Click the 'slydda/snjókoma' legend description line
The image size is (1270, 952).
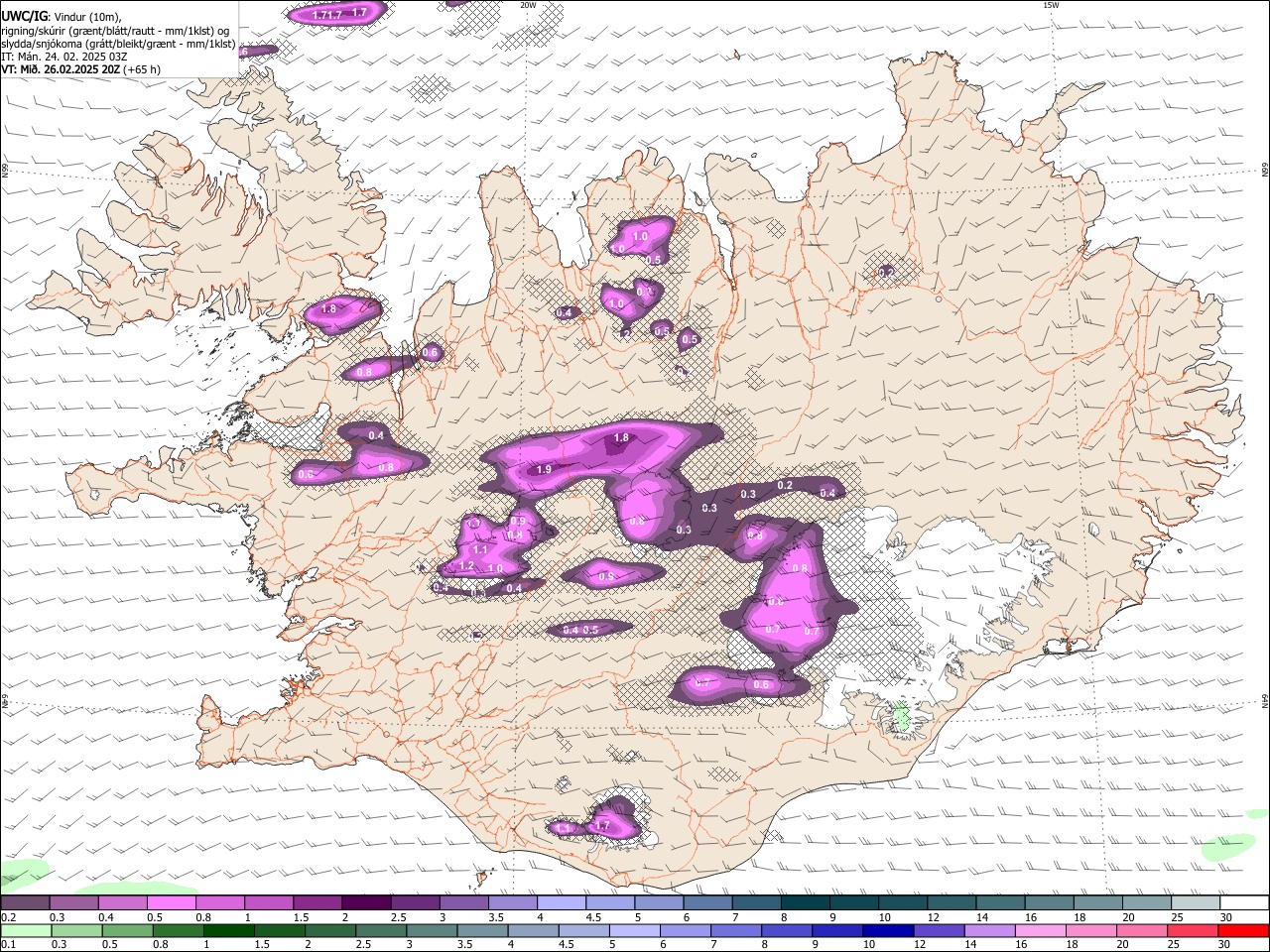[118, 44]
